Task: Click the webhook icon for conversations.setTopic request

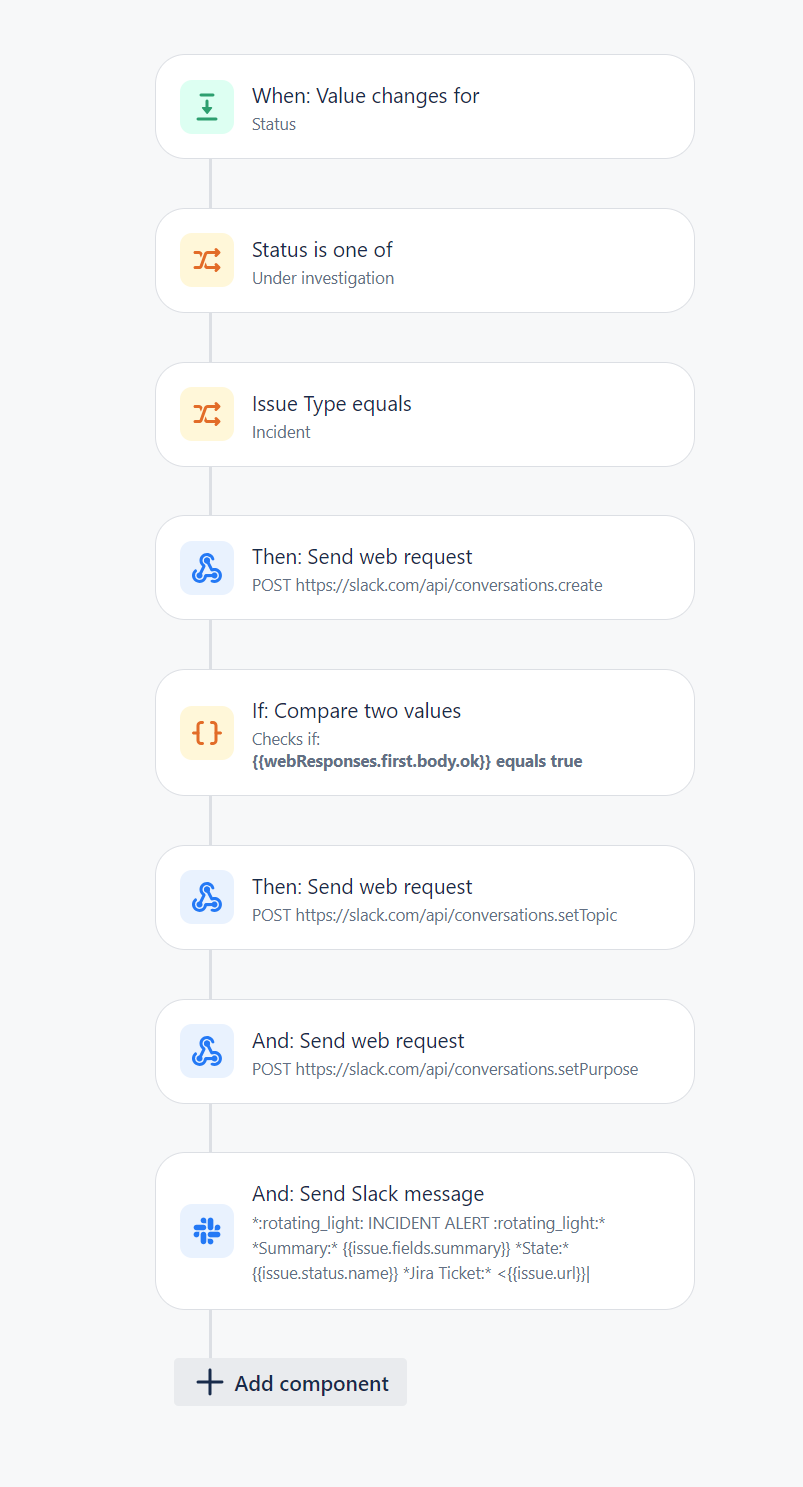Action: (207, 897)
